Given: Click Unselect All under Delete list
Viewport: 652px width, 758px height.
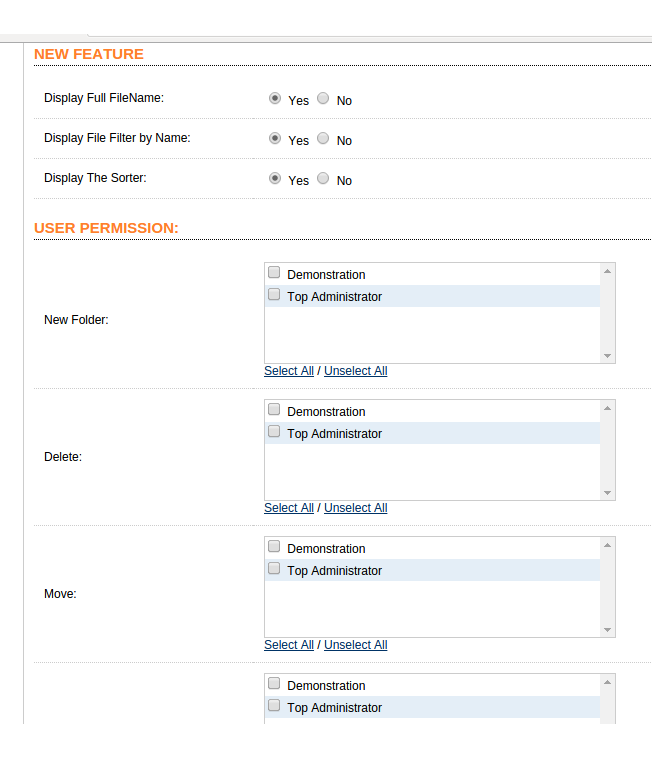Looking at the screenshot, I should click(356, 508).
